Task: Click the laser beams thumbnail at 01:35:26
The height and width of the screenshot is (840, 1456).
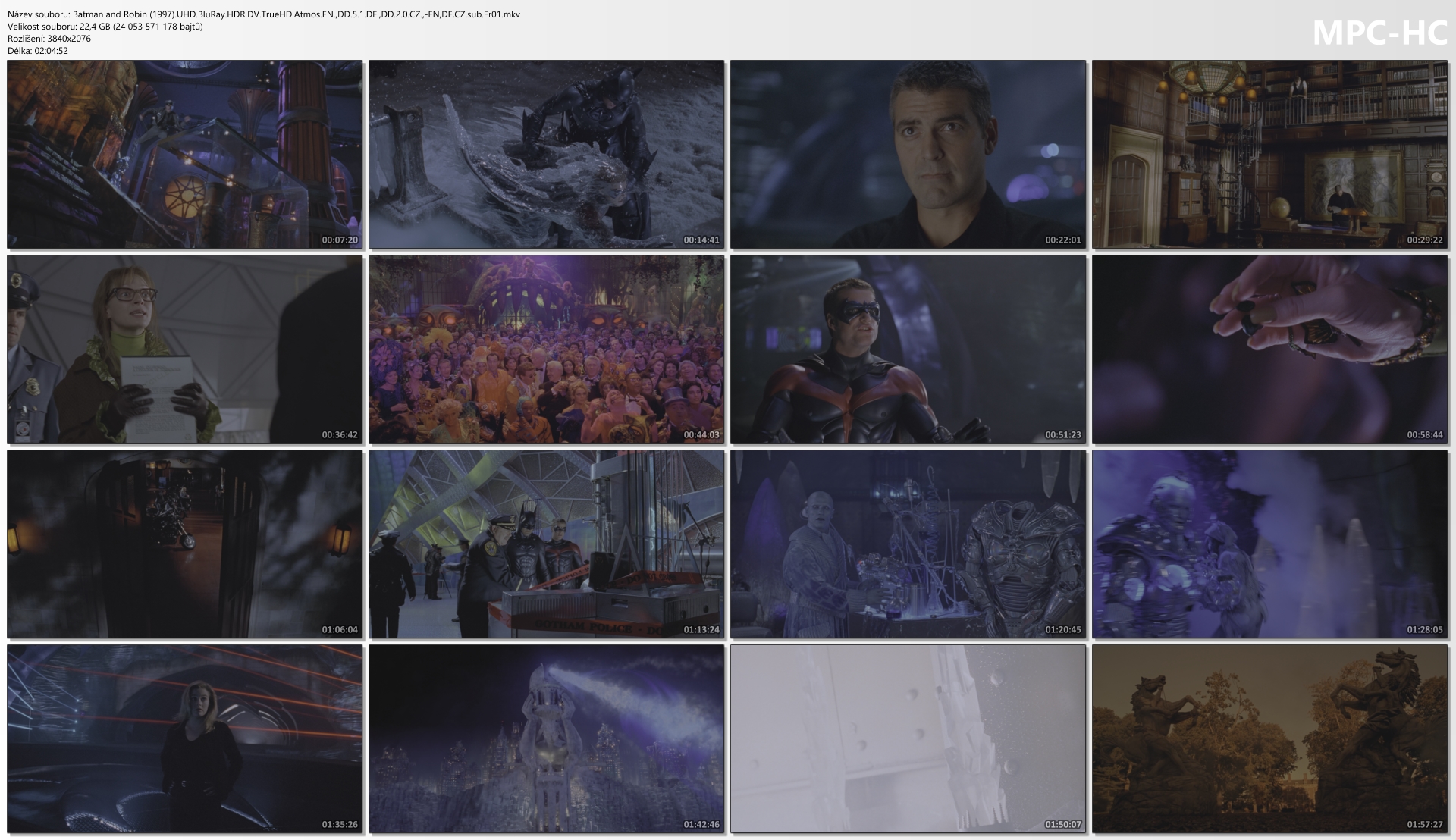Action: (x=184, y=739)
